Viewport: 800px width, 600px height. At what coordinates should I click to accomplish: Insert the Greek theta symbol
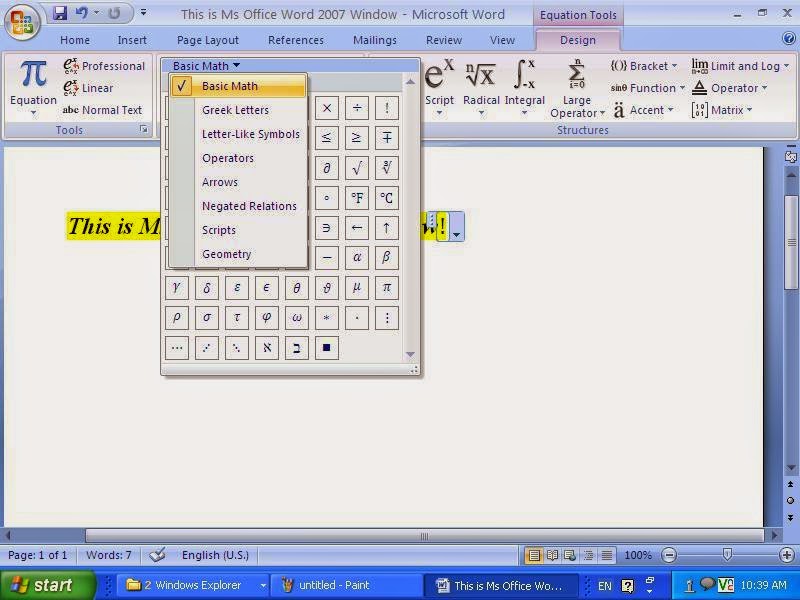tap(296, 288)
